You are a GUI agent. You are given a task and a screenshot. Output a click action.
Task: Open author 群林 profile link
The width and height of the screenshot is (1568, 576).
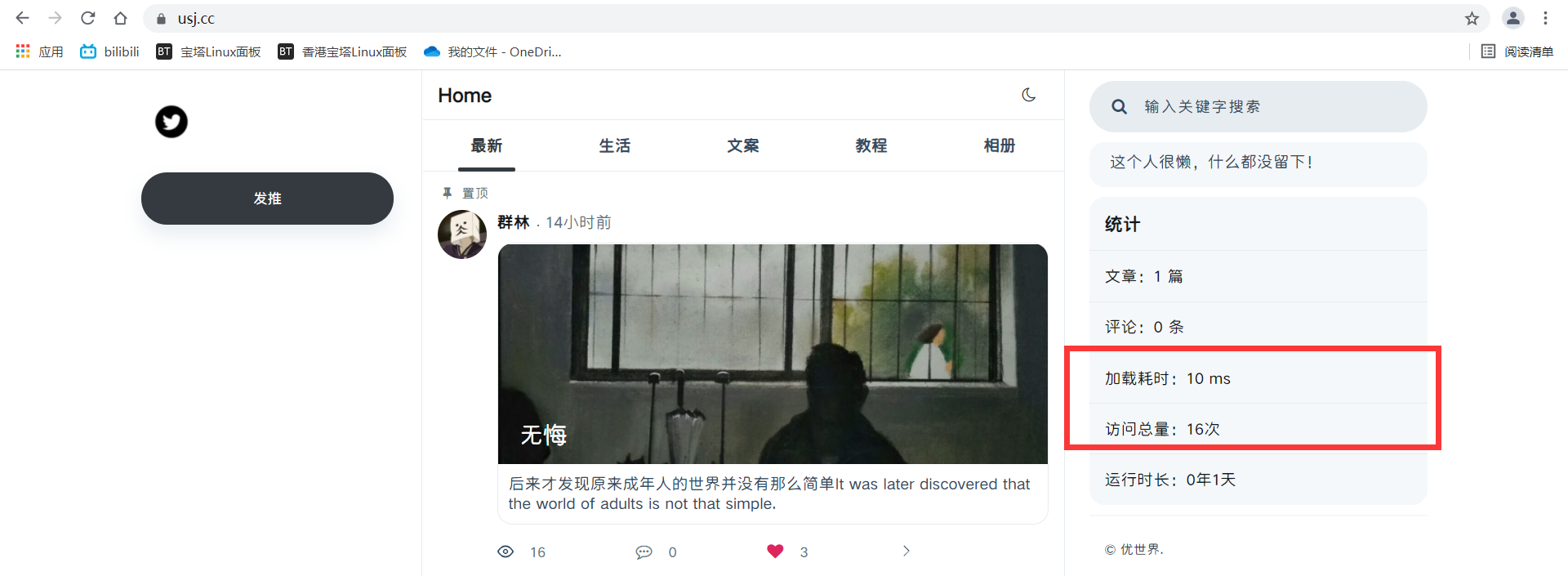(514, 222)
